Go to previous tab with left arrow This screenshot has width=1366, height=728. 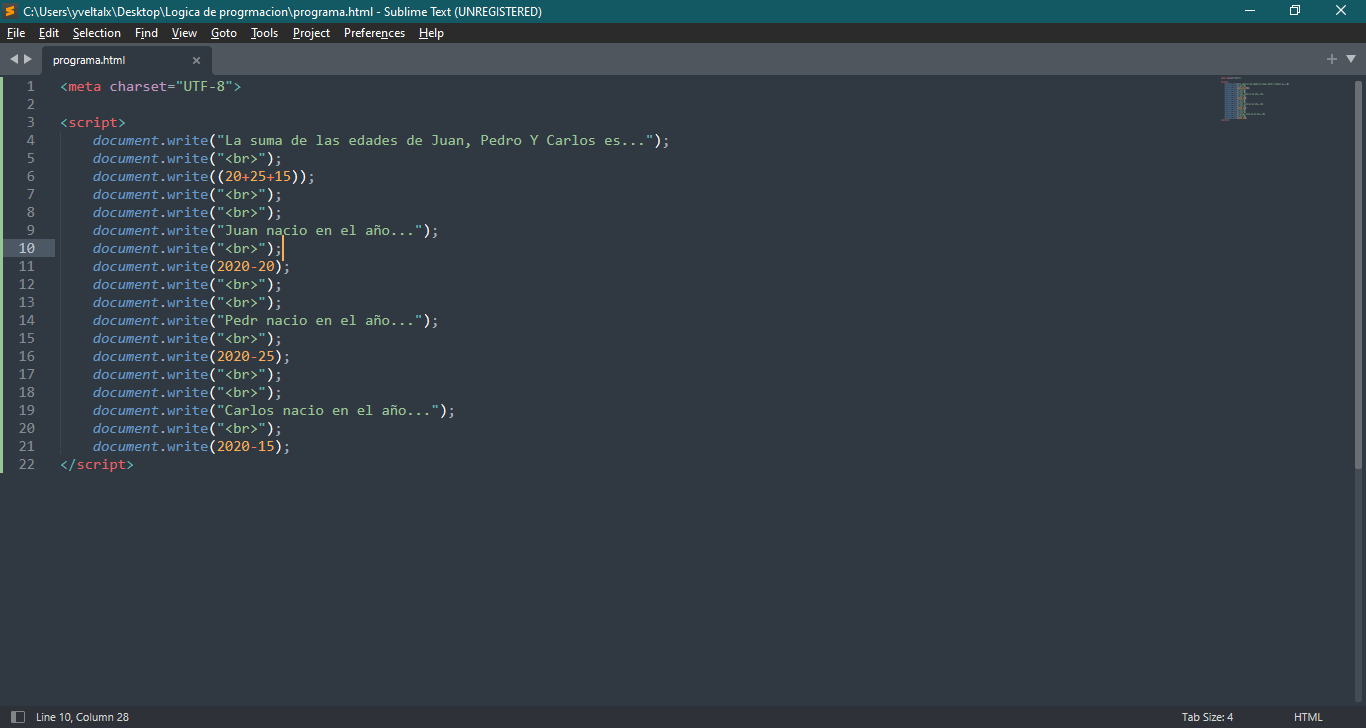14,59
